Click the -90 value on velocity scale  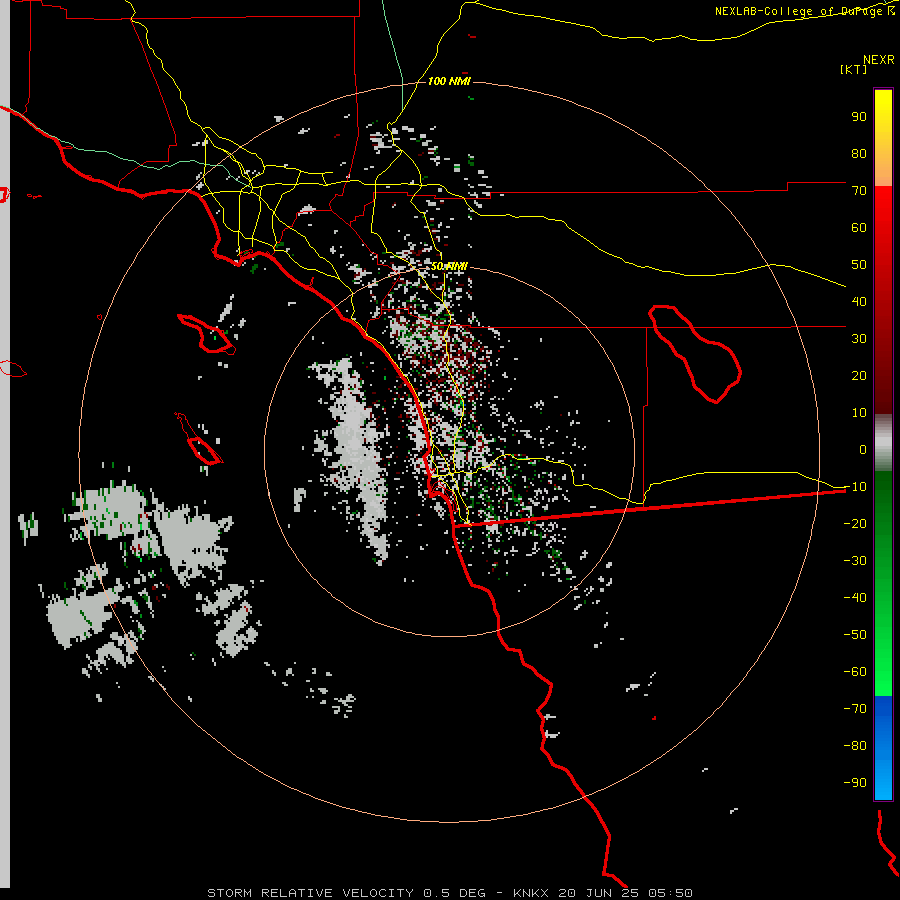pyautogui.click(x=855, y=783)
